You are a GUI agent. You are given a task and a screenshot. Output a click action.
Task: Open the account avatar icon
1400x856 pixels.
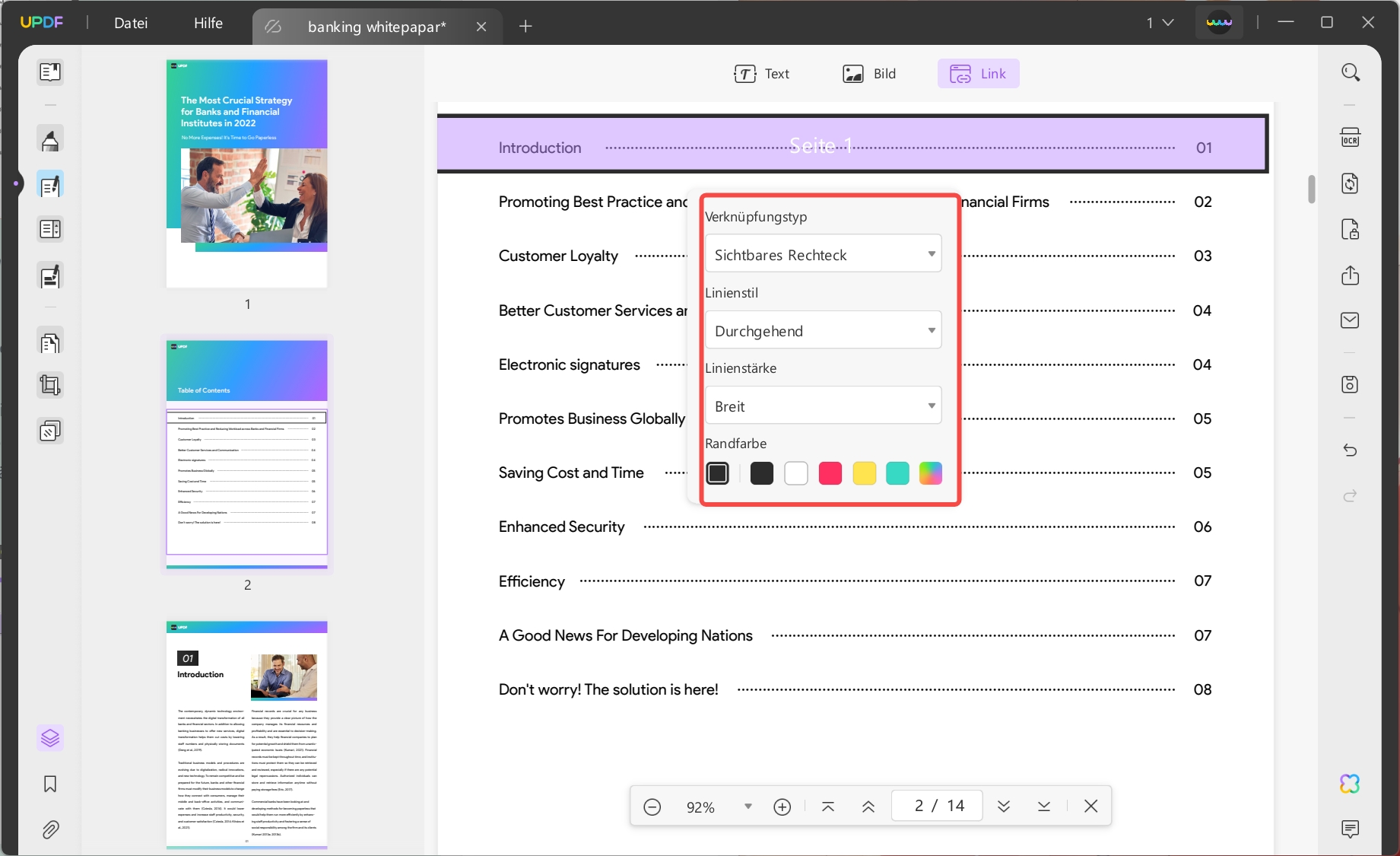pyautogui.click(x=1219, y=23)
